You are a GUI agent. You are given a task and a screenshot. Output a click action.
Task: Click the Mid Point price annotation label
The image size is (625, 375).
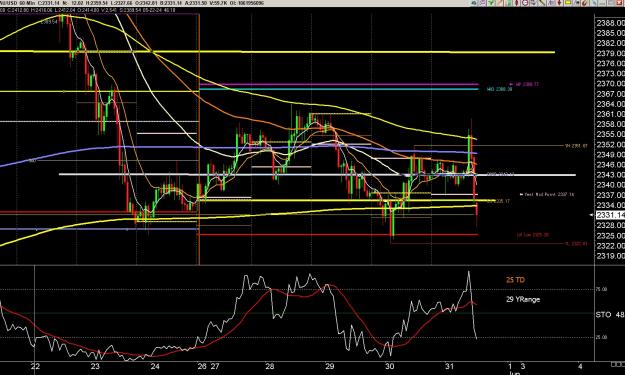(x=547, y=194)
